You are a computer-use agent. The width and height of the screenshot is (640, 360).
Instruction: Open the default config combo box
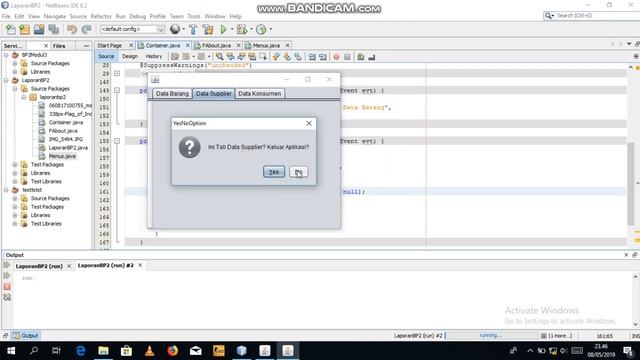[x=132, y=29]
